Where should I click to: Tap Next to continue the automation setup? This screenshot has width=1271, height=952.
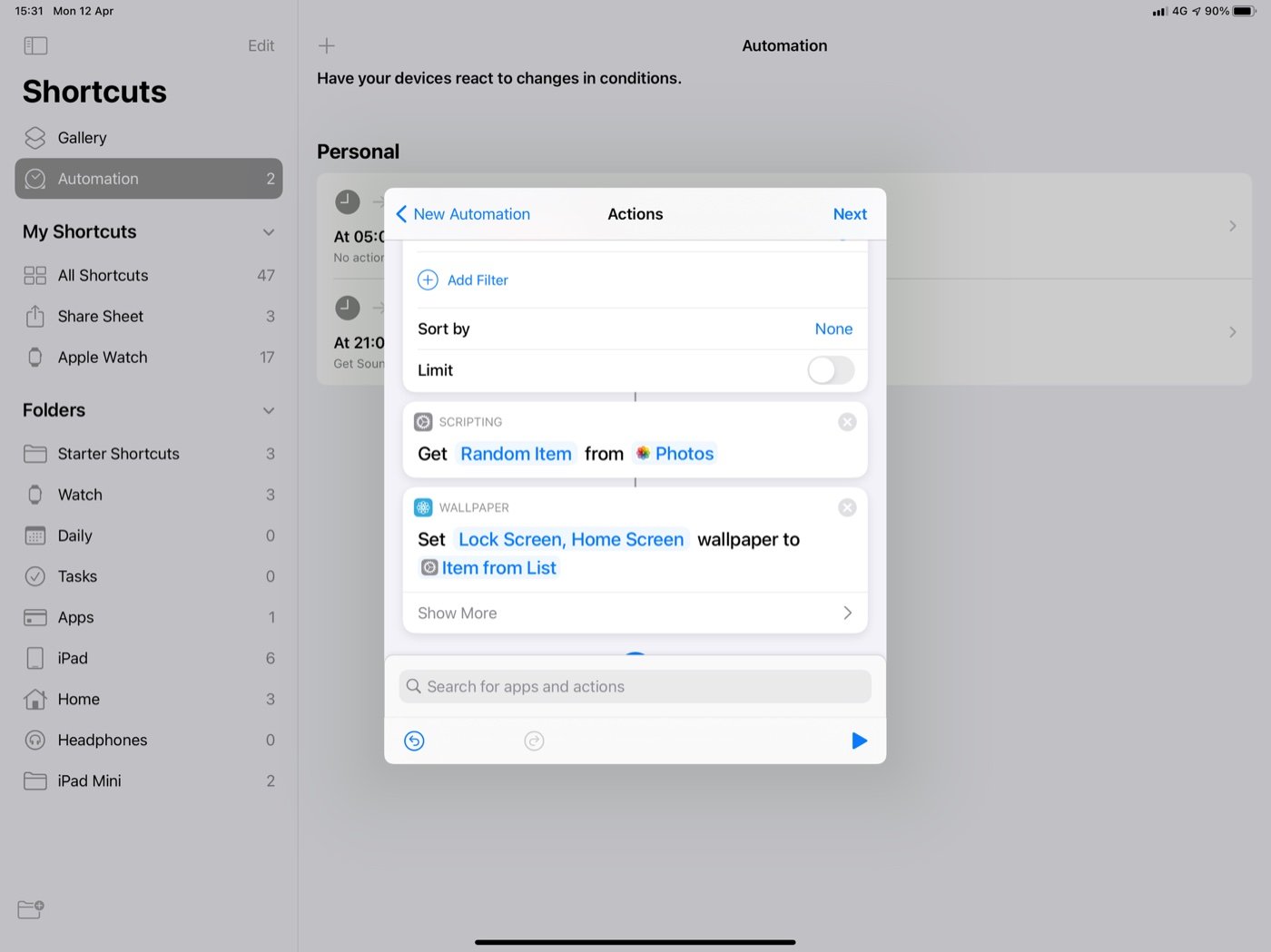850,213
